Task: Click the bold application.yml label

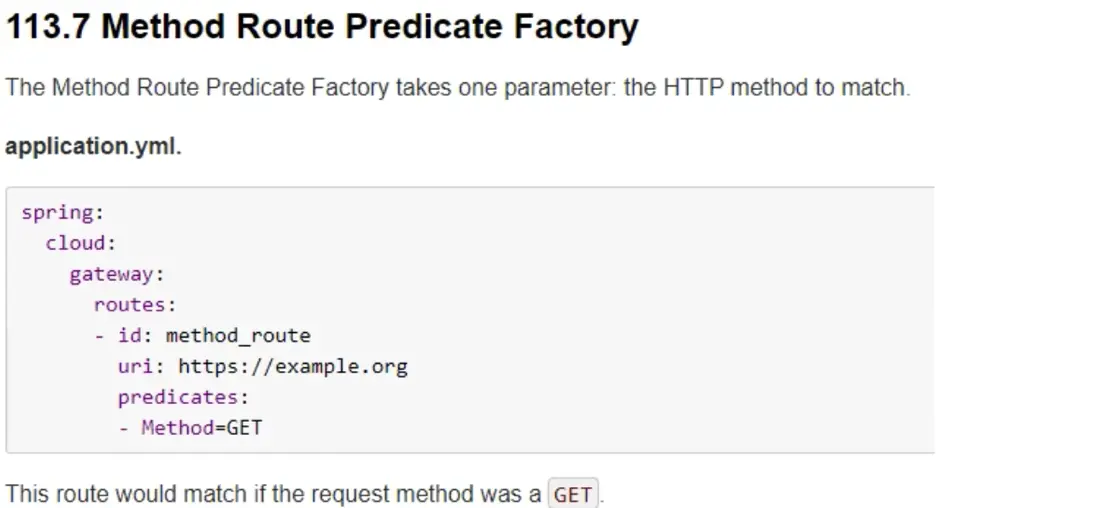Action: [x=94, y=146]
